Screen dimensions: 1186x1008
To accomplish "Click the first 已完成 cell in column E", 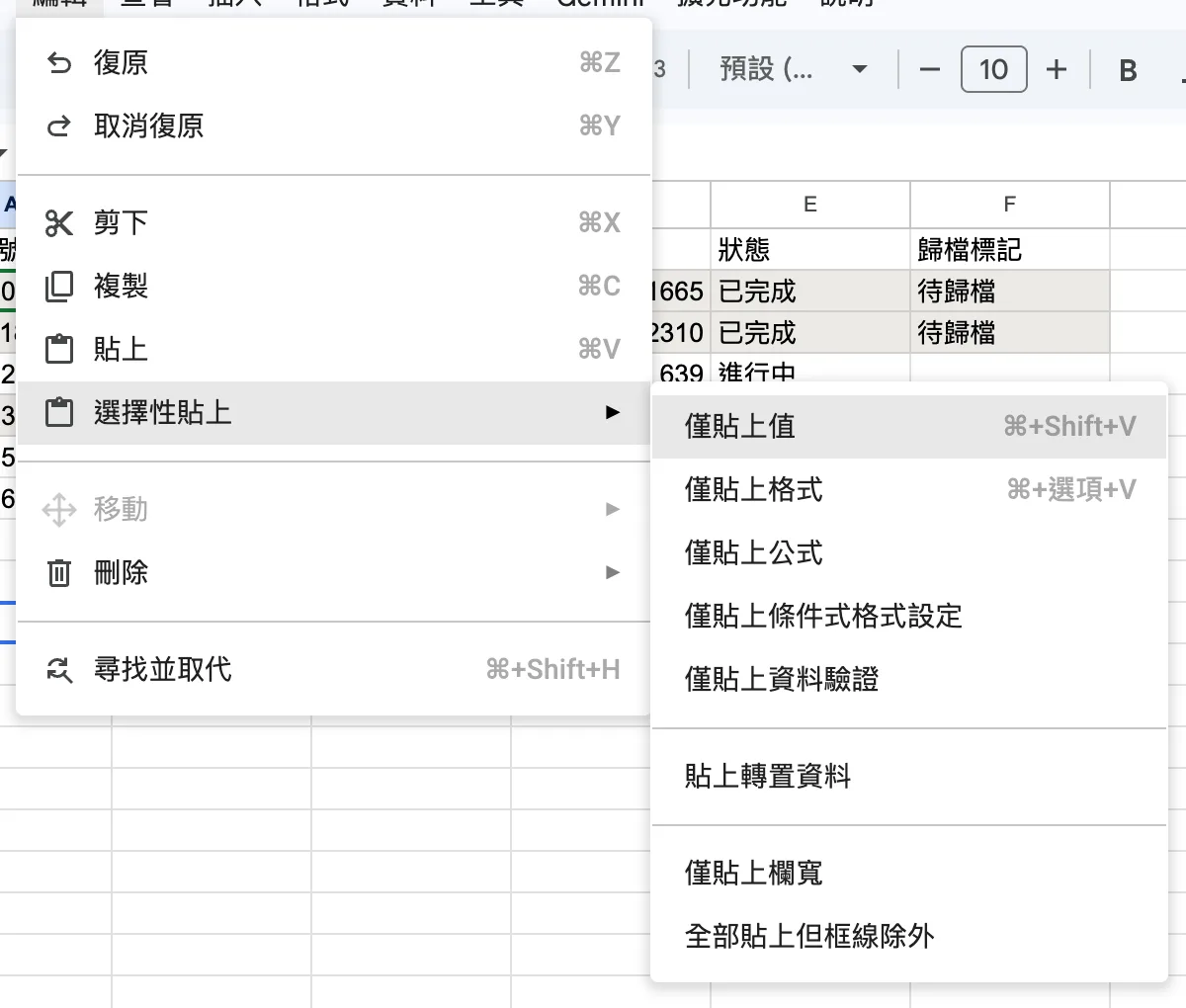I will coord(810,291).
